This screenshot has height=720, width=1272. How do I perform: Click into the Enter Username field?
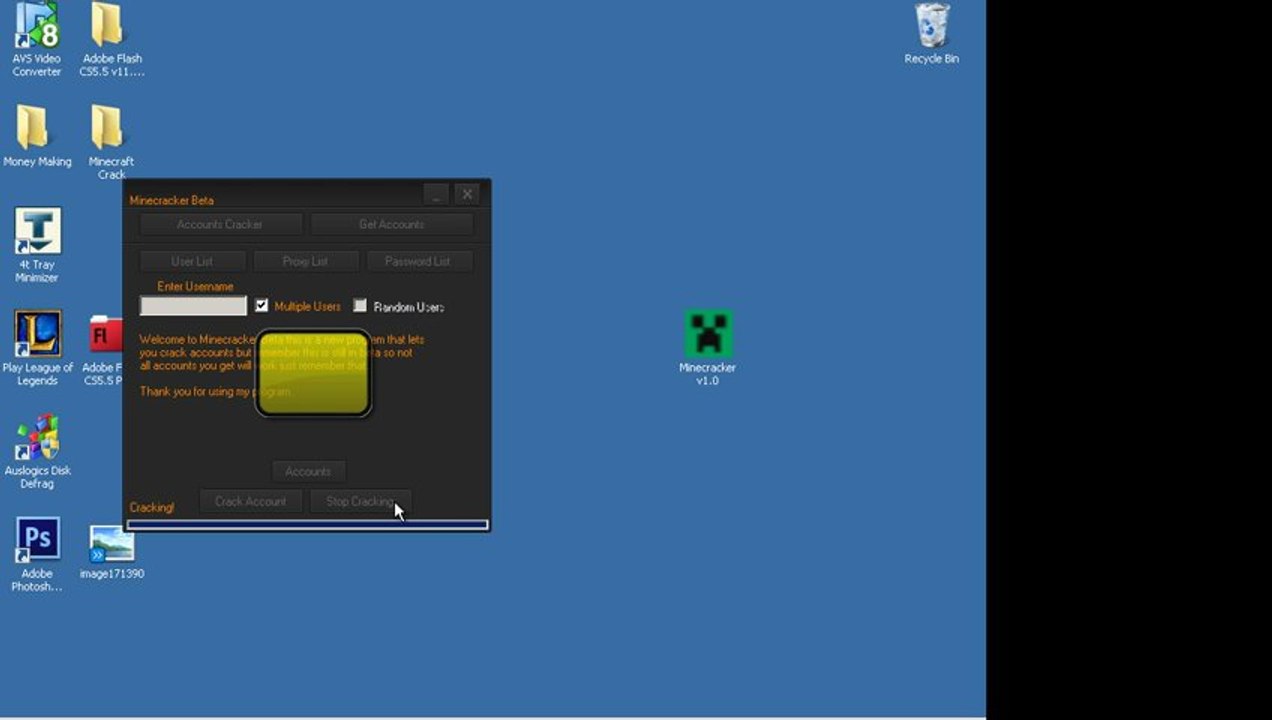pos(193,306)
